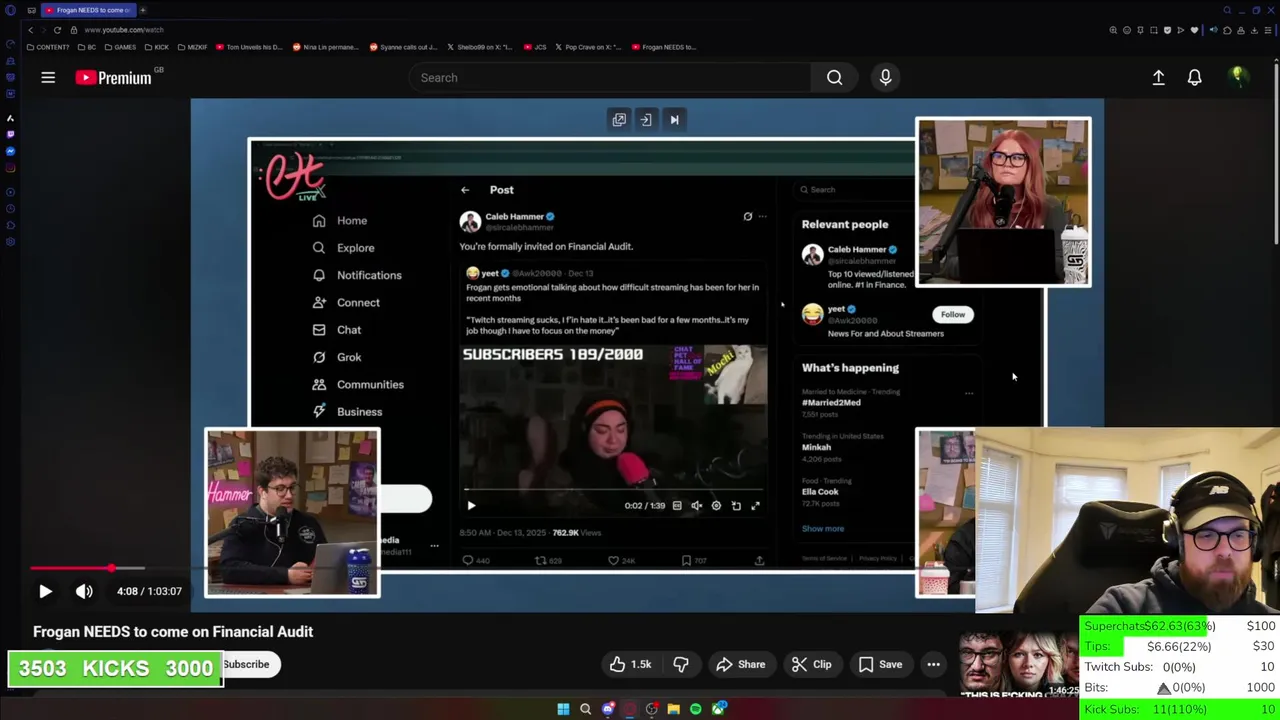The height and width of the screenshot is (720, 1280).
Task: Open the Windows Start menu
Action: pos(563,709)
